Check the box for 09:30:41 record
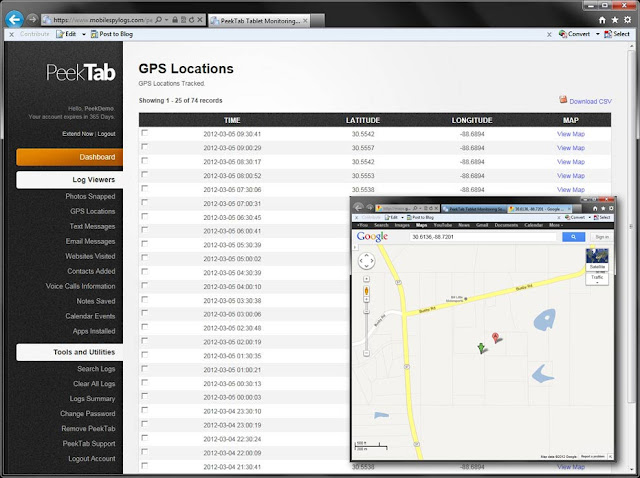640x478 pixels. [x=144, y=133]
